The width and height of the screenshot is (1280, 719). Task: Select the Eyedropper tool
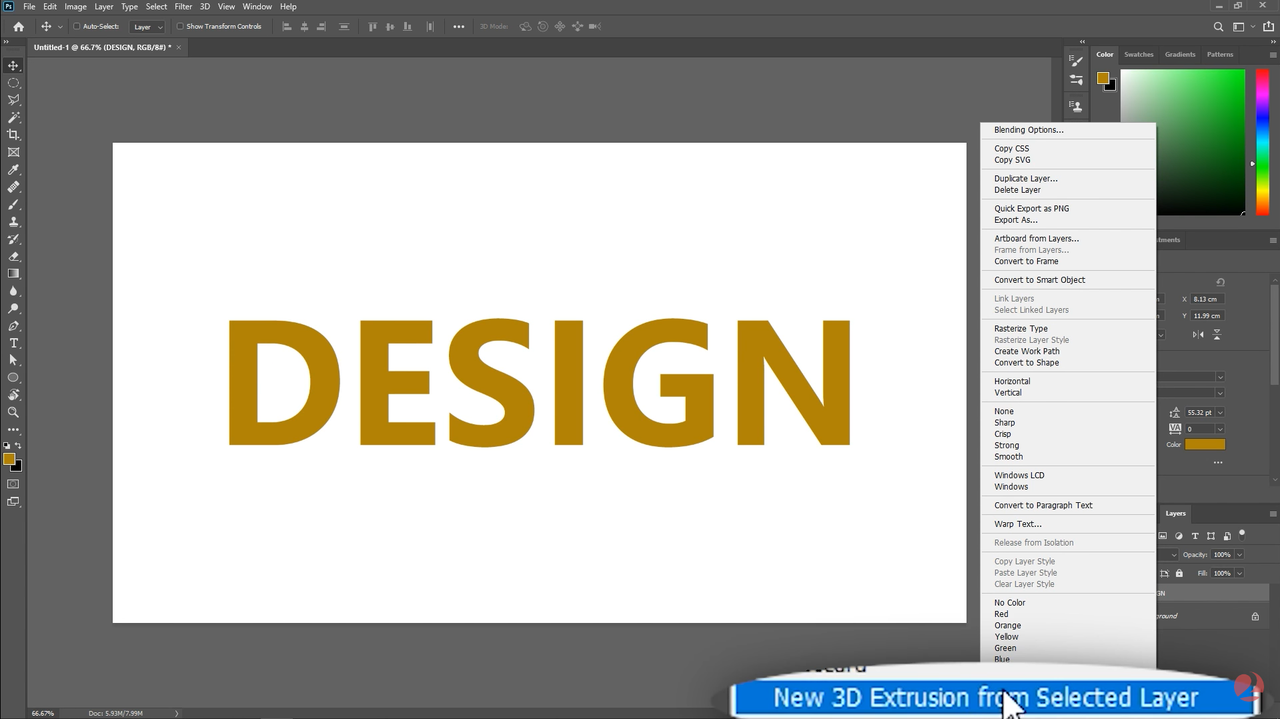(13, 170)
